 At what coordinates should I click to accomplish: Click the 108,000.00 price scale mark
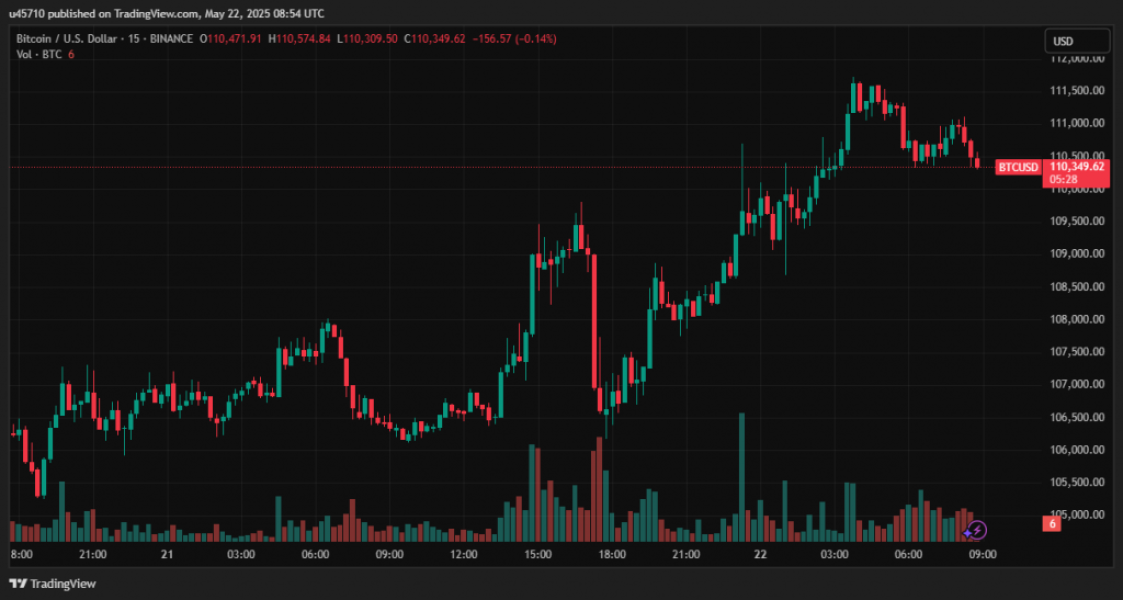tap(1077, 319)
